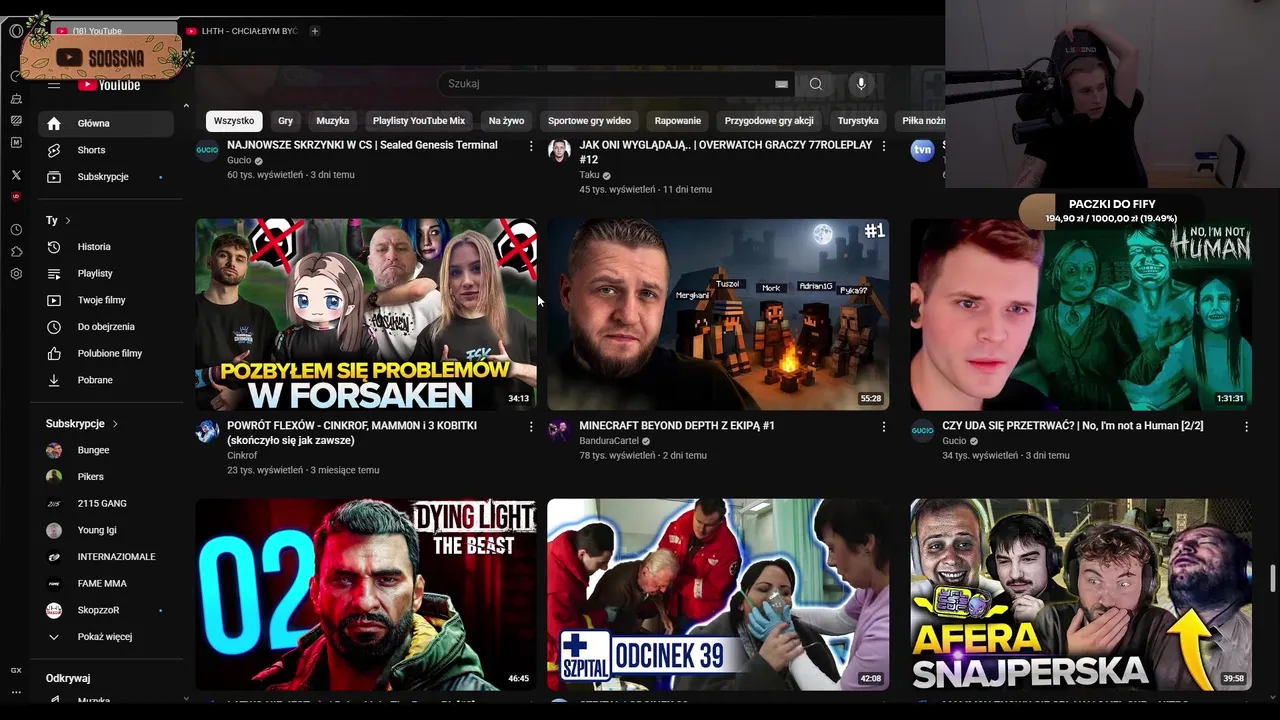The image size is (1280, 720).
Task: Open the POZBYŁEM SIĘ PROBLEMÓW W FORSAKEN thumbnail
Action: (x=366, y=314)
